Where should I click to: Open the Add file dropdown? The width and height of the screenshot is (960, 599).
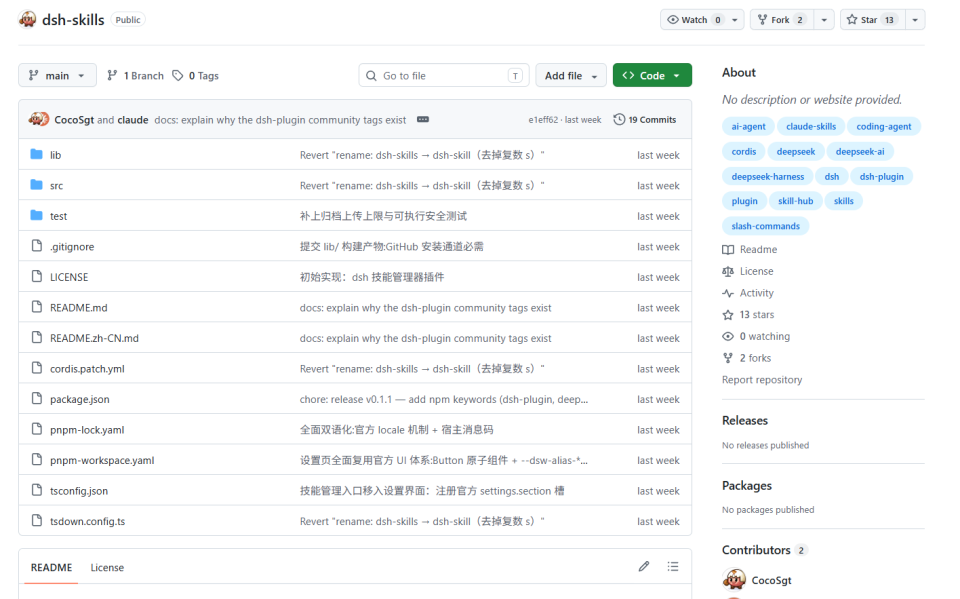pyautogui.click(x=571, y=75)
